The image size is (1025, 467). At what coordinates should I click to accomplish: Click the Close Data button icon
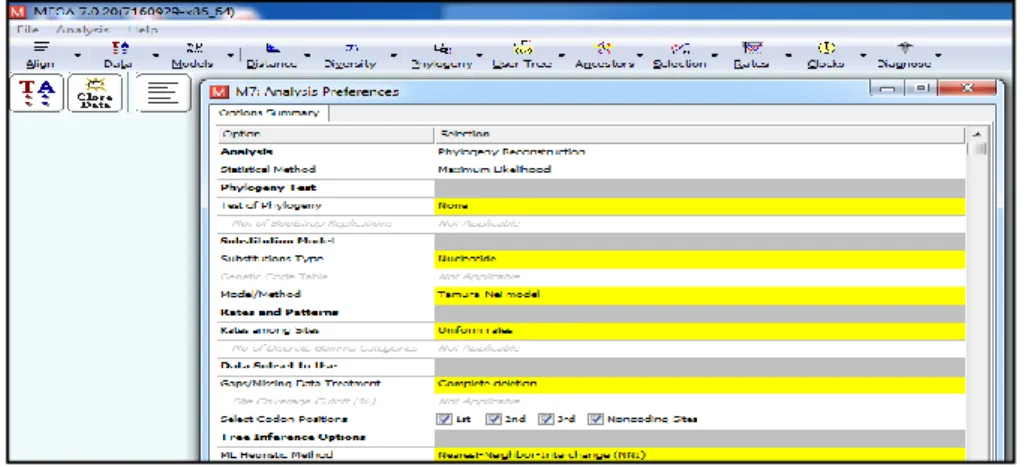95,92
